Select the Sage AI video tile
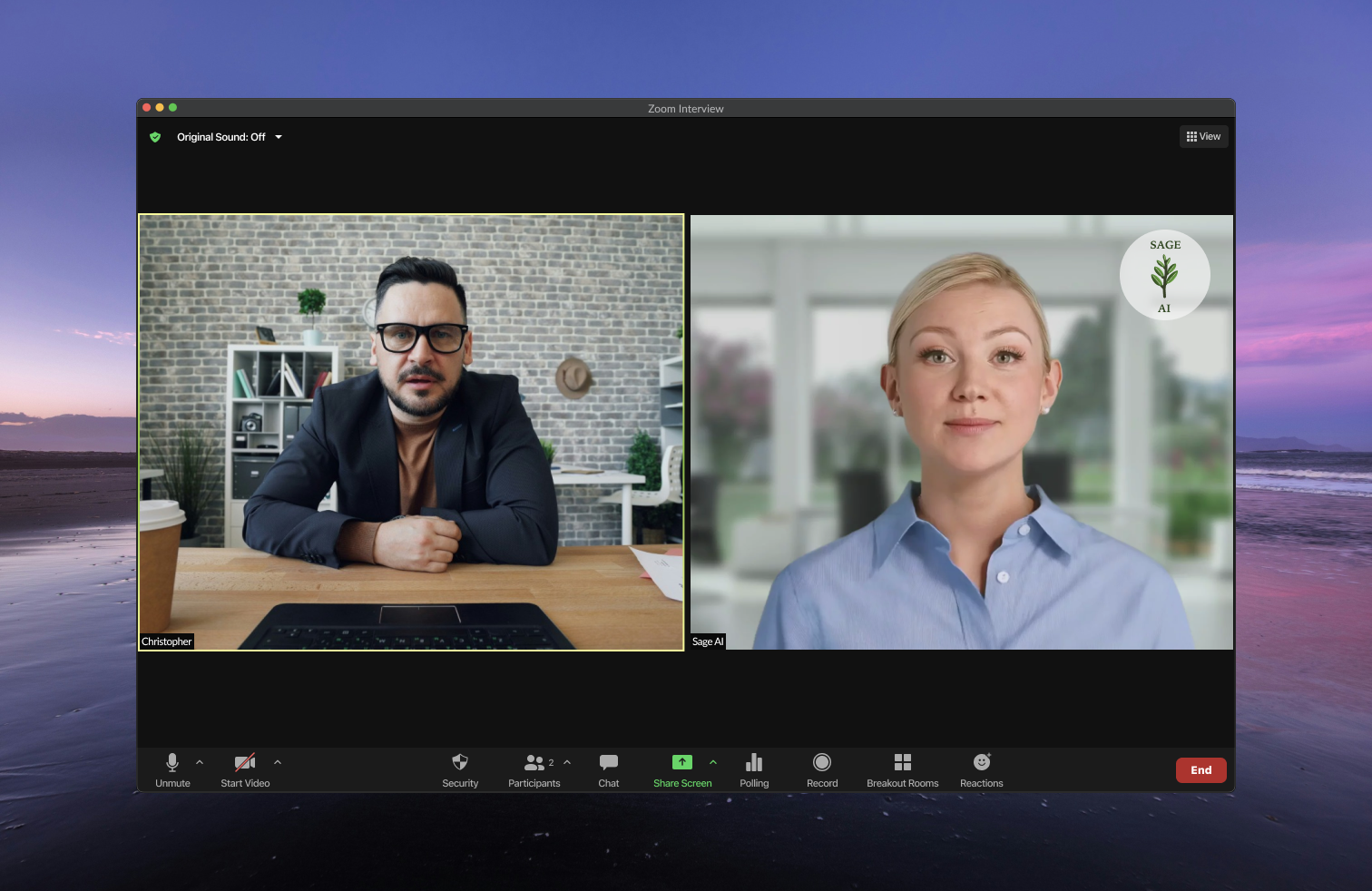This screenshot has height=891, width=1372. [961, 432]
